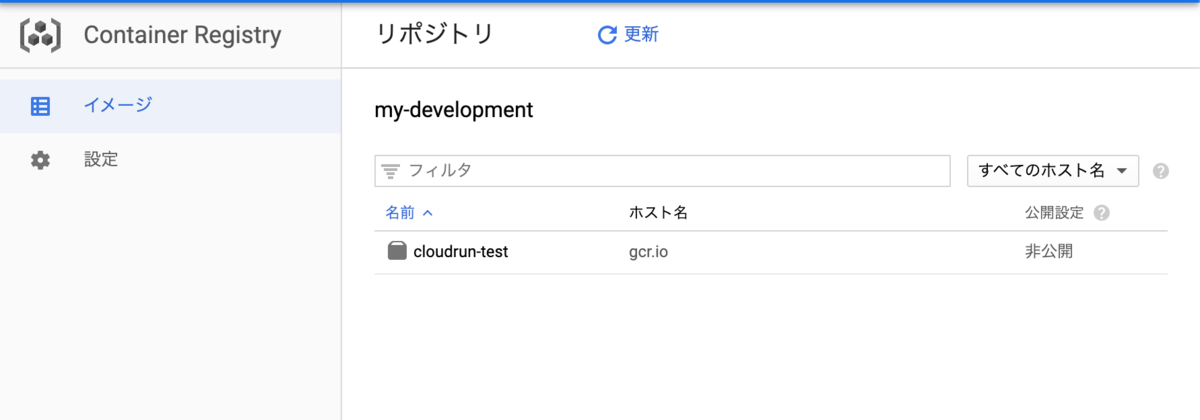Click the refresh arrow icon beside 更新
This screenshot has height=420, width=1200.
coord(607,35)
